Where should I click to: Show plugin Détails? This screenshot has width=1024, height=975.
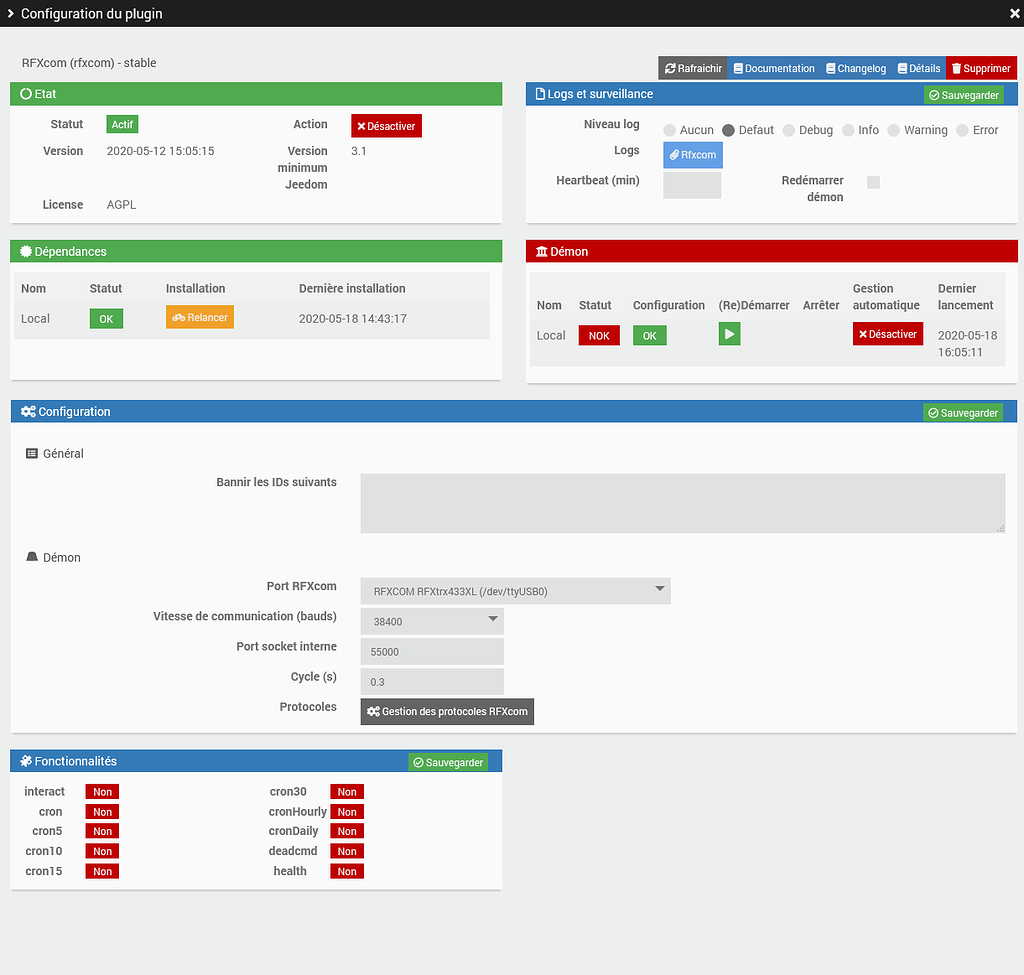click(918, 68)
